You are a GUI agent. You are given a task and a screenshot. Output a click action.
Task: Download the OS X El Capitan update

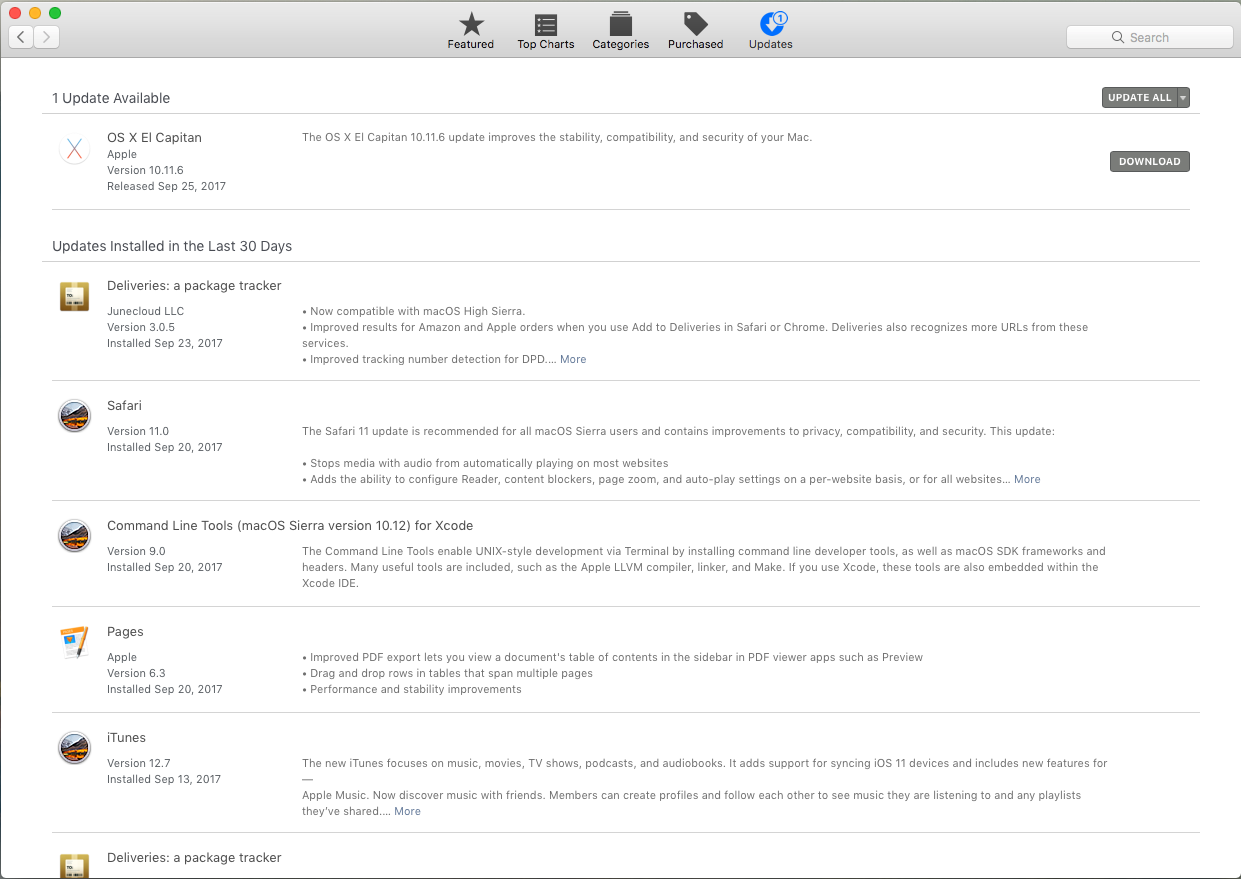(x=1149, y=161)
